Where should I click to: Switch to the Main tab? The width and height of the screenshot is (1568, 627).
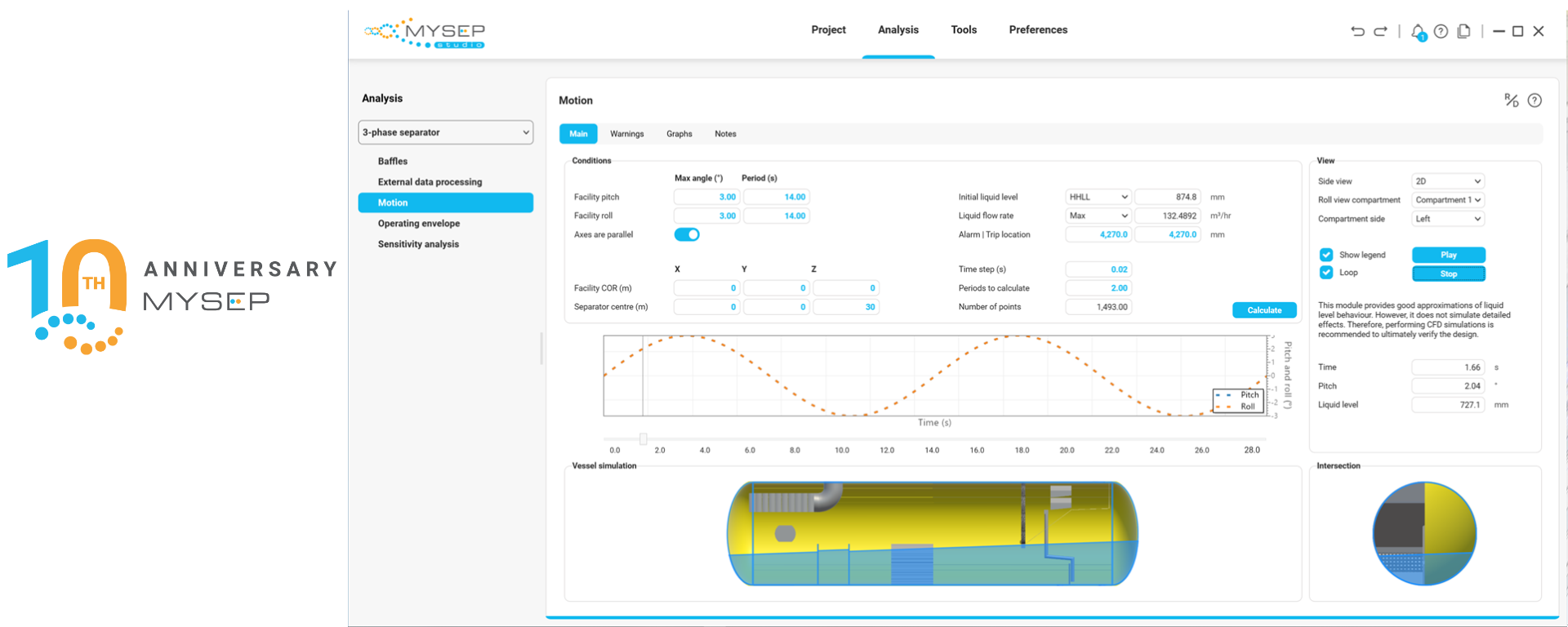click(x=578, y=134)
